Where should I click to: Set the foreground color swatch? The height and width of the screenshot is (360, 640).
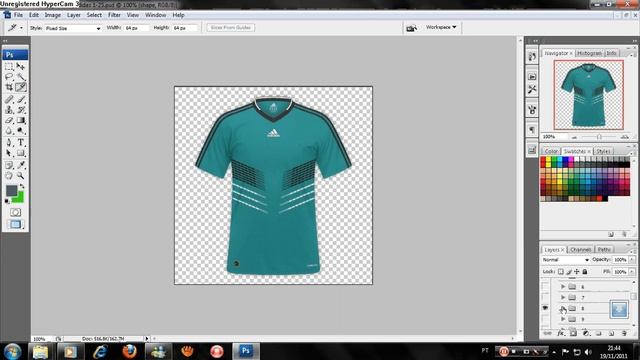point(11,191)
